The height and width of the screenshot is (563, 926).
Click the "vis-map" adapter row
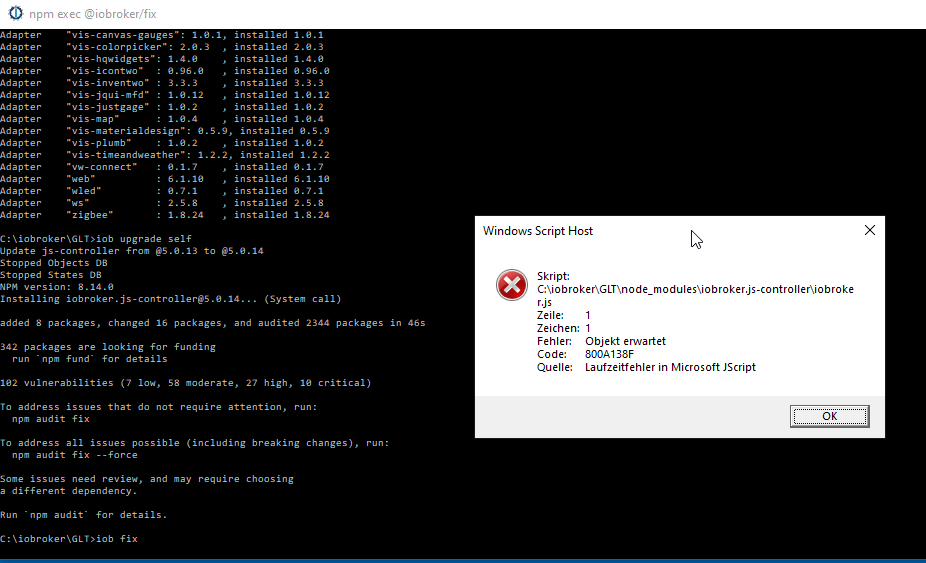[162, 119]
